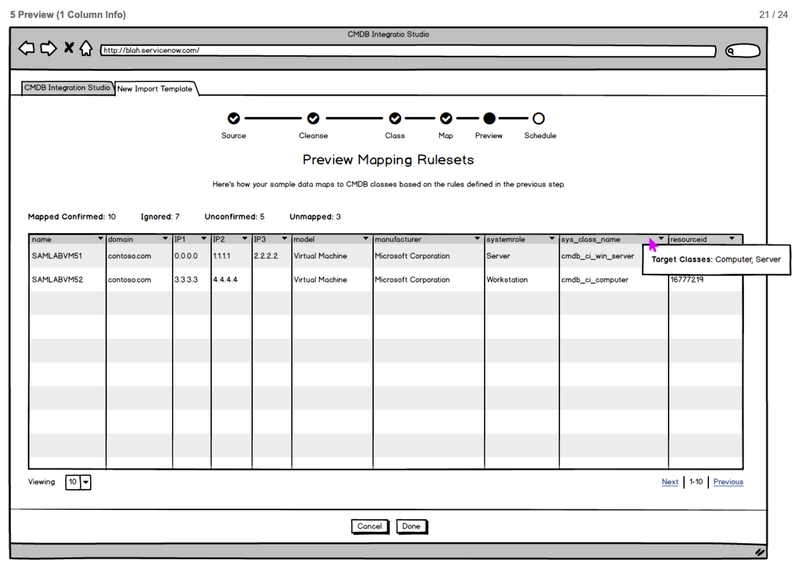Screen dimensions: 800x574
Task: Click the Schedule step label
Action: coord(540,136)
